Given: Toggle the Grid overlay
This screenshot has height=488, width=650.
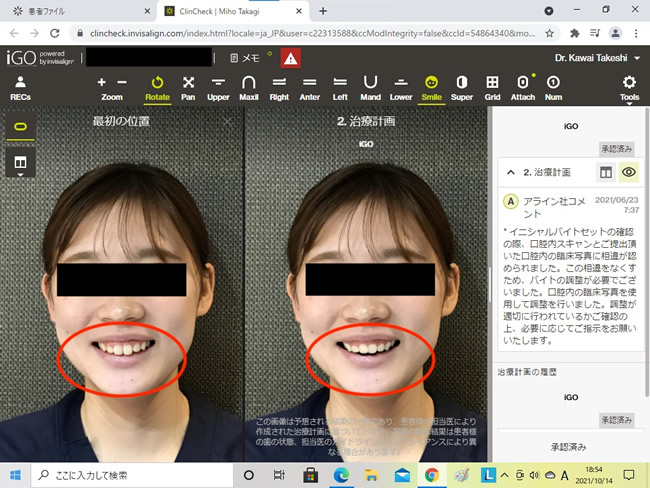Looking at the screenshot, I should [x=492, y=87].
